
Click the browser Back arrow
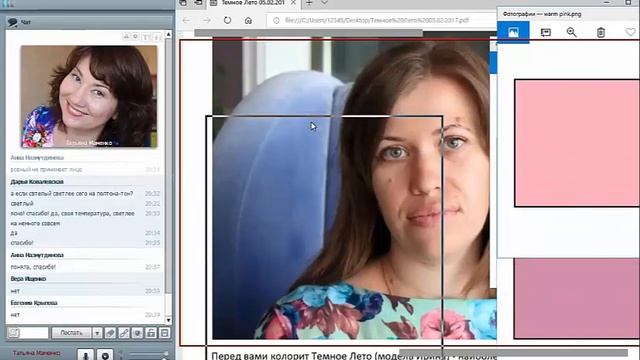[187, 20]
